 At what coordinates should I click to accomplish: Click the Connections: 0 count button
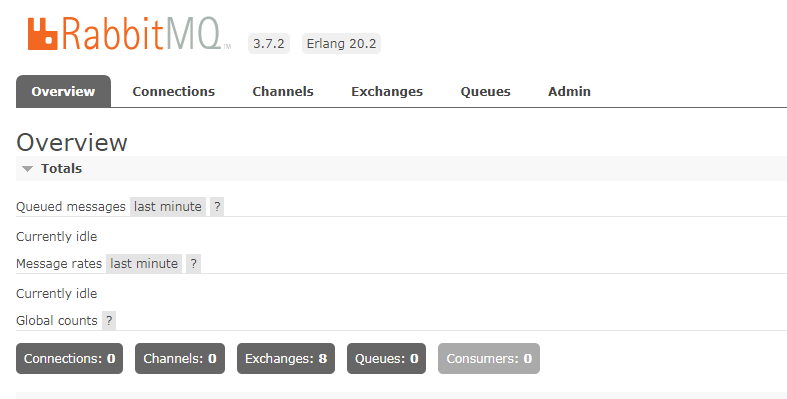point(69,358)
